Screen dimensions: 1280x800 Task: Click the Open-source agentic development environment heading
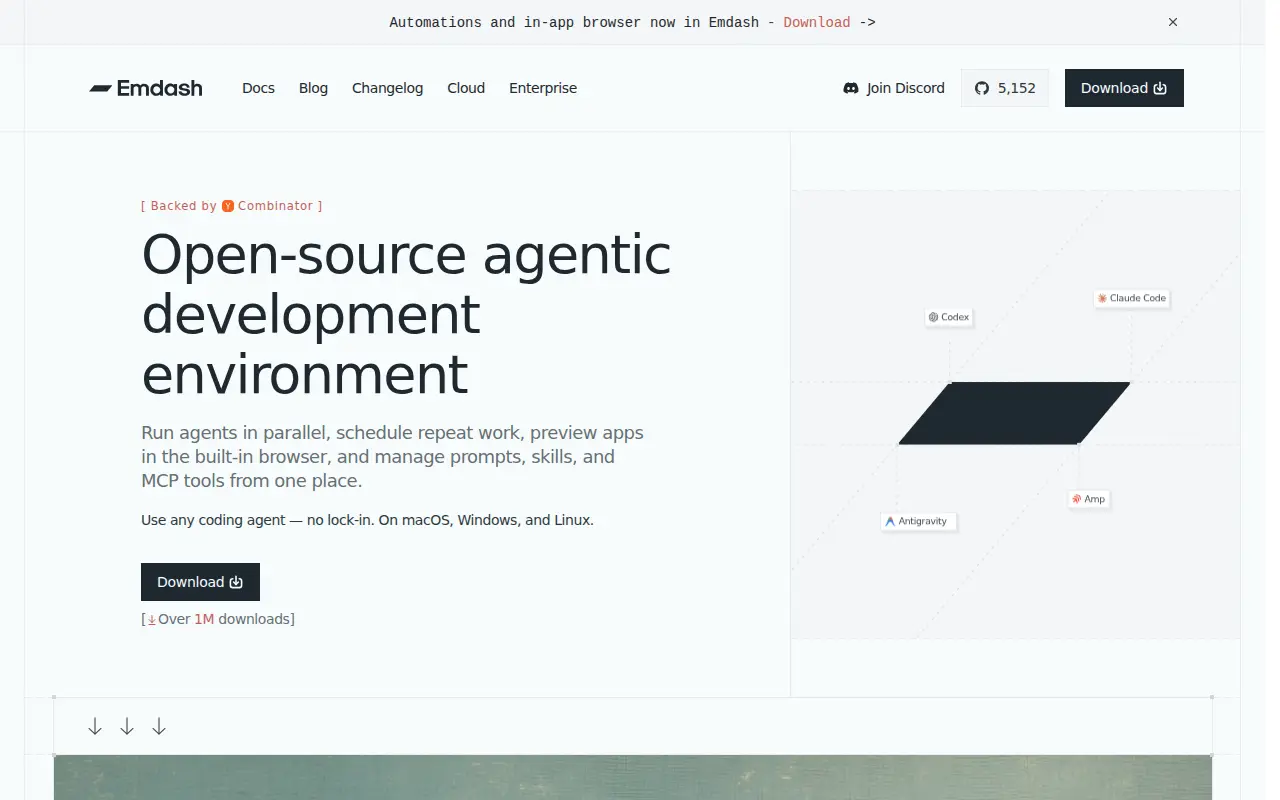(x=407, y=314)
